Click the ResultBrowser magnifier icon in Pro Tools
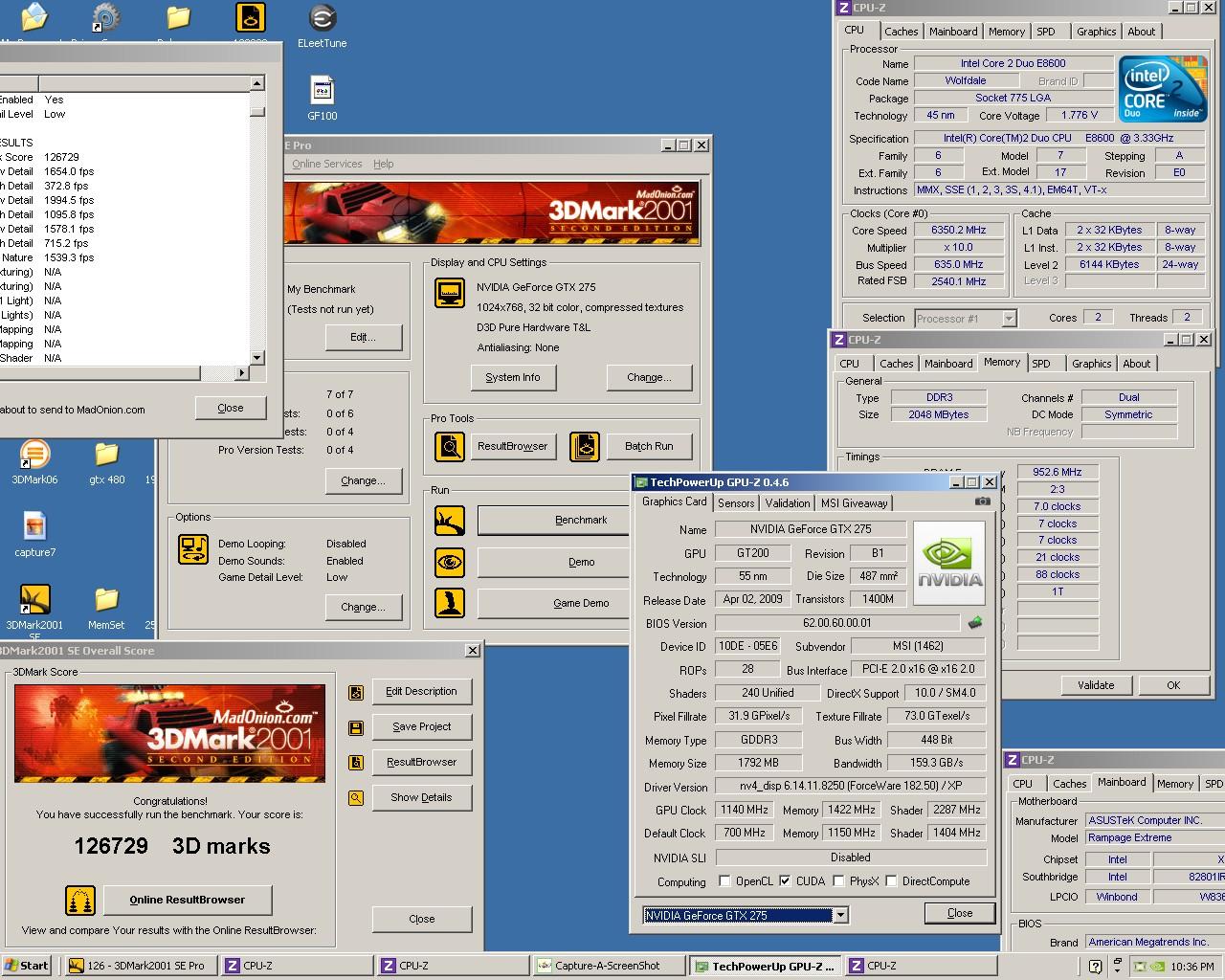This screenshot has width=1225, height=980. (450, 446)
